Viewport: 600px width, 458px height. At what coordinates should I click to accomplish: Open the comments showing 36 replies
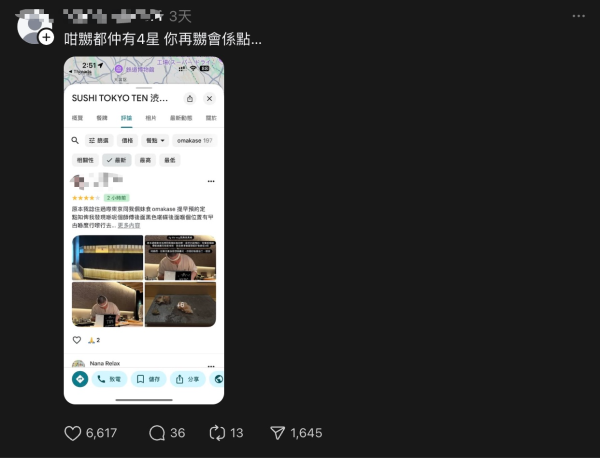[157, 433]
